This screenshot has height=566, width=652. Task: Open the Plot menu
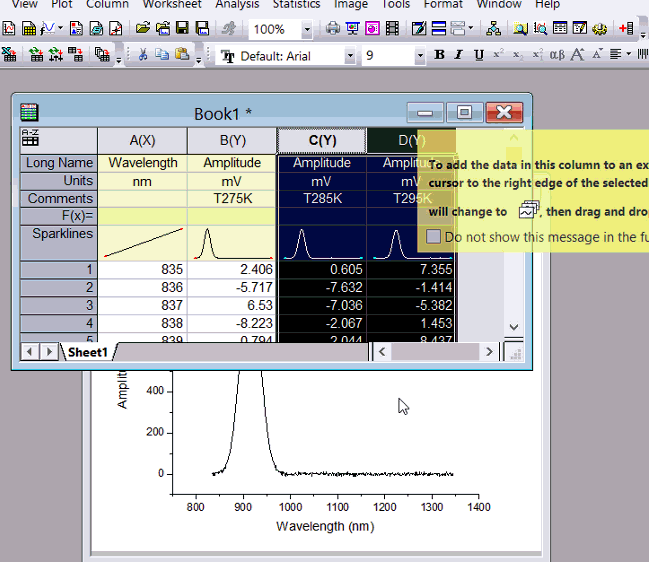(x=62, y=5)
